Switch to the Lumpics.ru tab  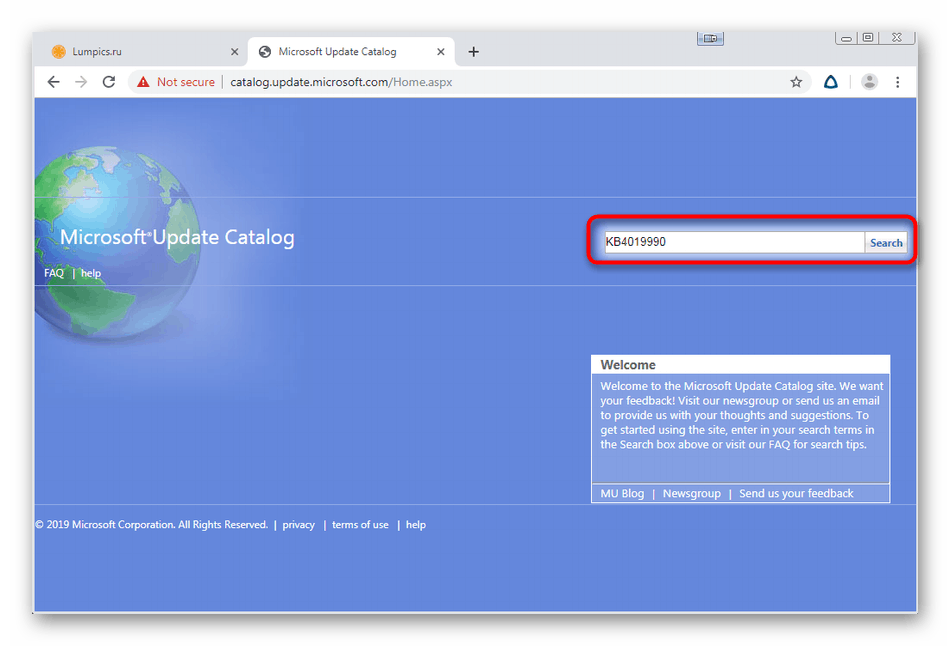pyautogui.click(x=141, y=52)
